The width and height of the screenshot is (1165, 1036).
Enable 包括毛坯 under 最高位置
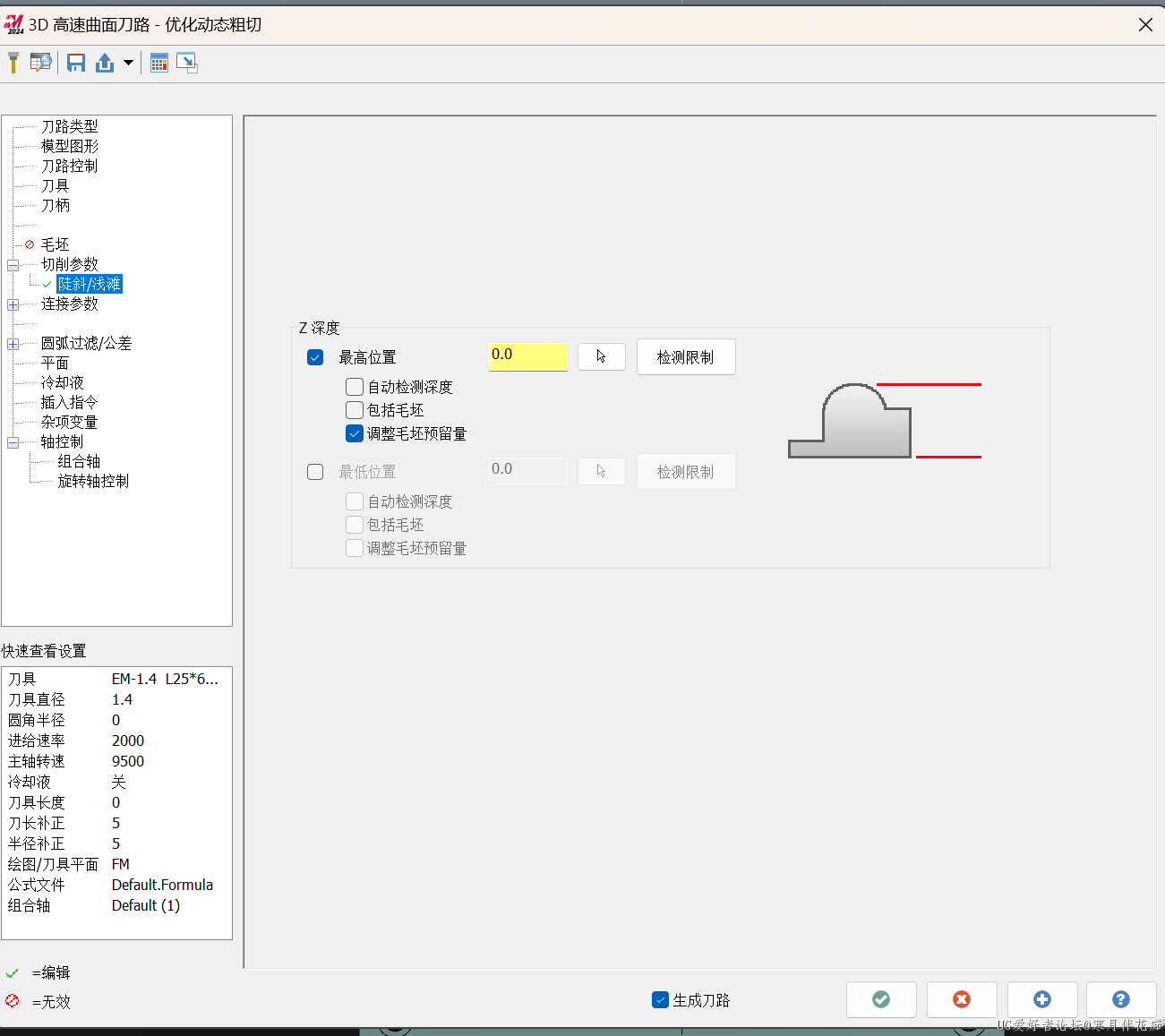[355, 410]
